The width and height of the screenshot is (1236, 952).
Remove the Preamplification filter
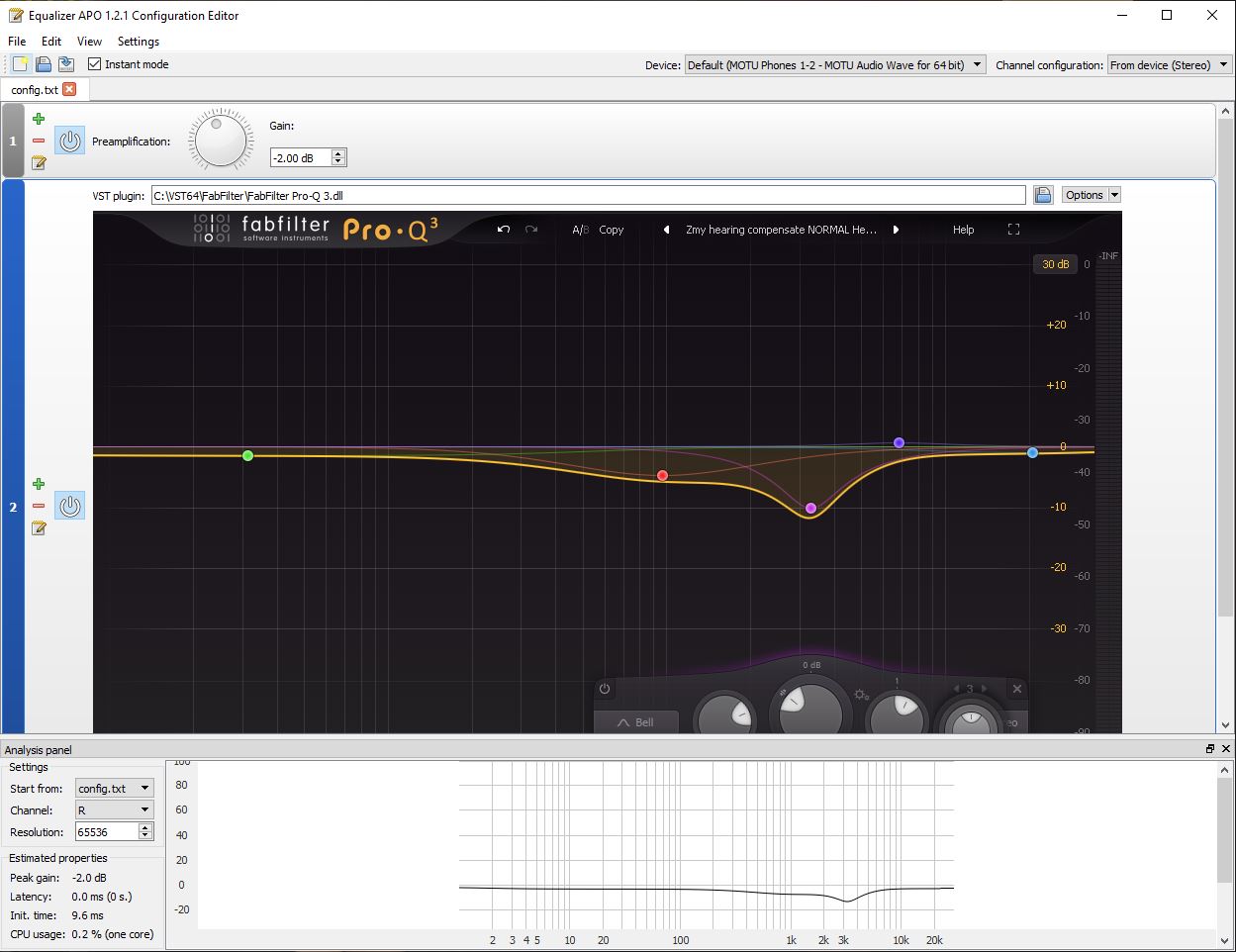pyautogui.click(x=39, y=141)
